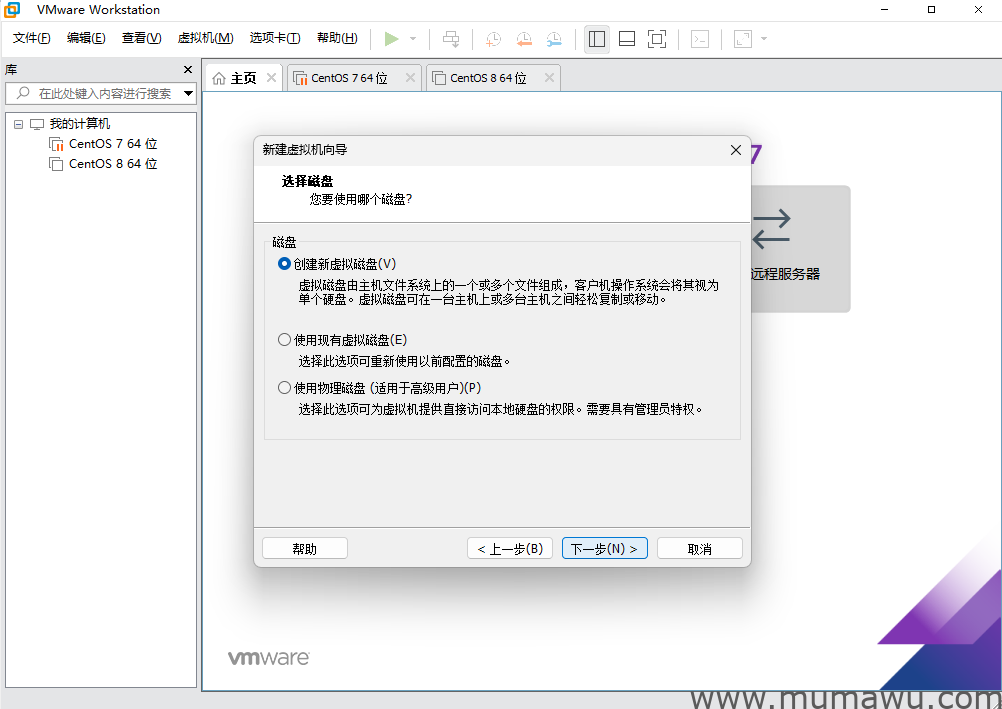Pick 使用物理磁盘 option for advanced users
Image resolution: width=1002 pixels, height=709 pixels.
coord(283,387)
